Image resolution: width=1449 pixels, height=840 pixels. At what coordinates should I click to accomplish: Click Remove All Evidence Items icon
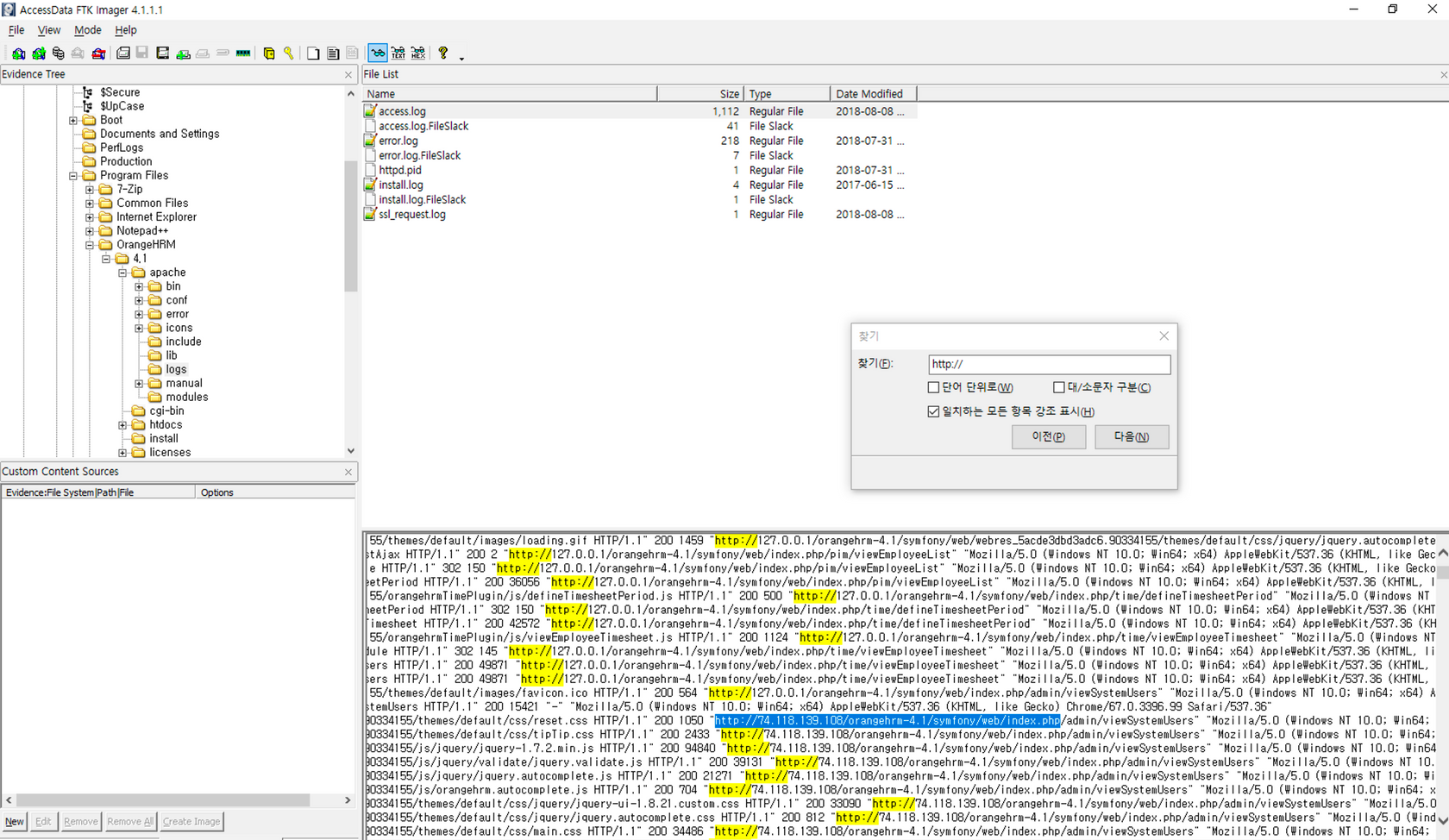click(x=98, y=53)
